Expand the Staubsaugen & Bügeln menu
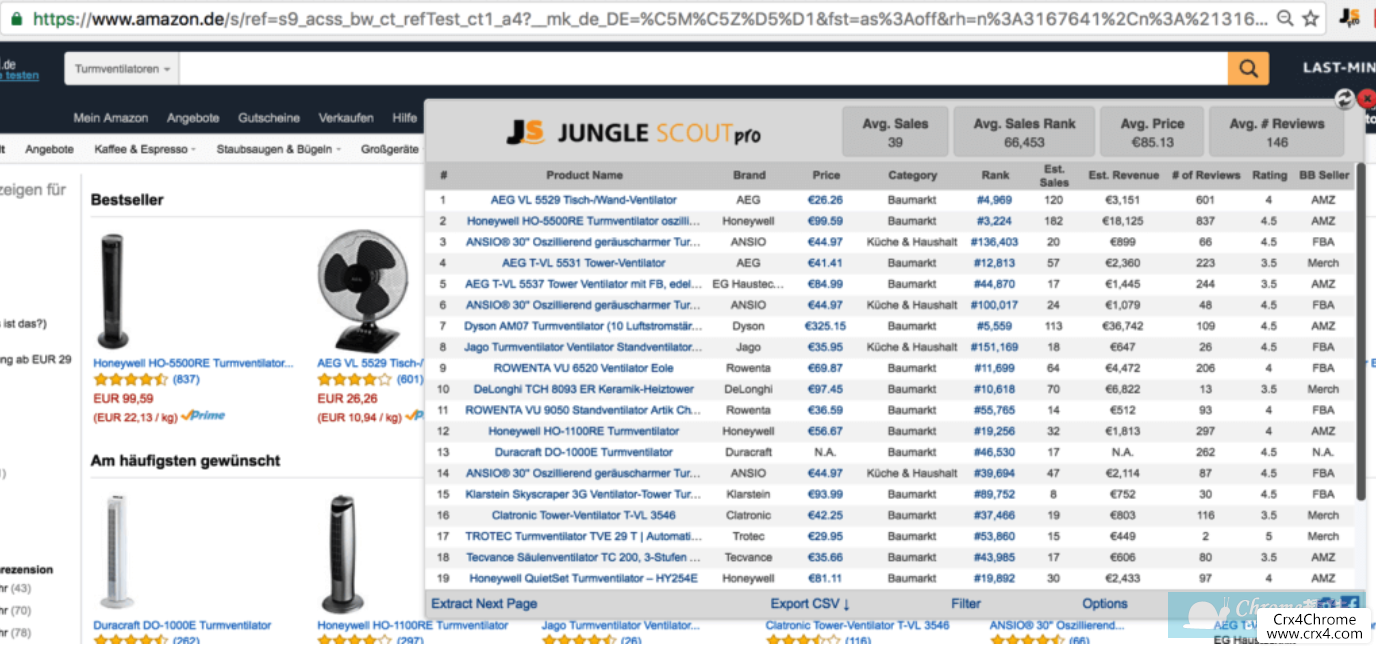Viewport: 1376px width, 648px height. 279,150
